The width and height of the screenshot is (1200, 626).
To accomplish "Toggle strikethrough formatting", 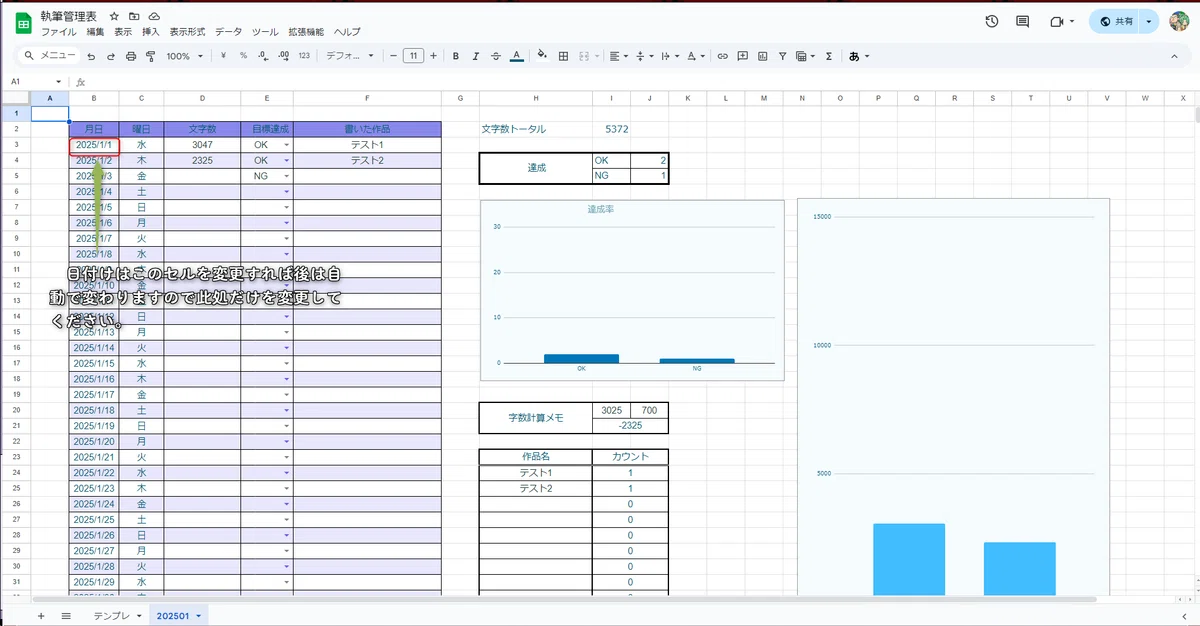I will click(495, 56).
